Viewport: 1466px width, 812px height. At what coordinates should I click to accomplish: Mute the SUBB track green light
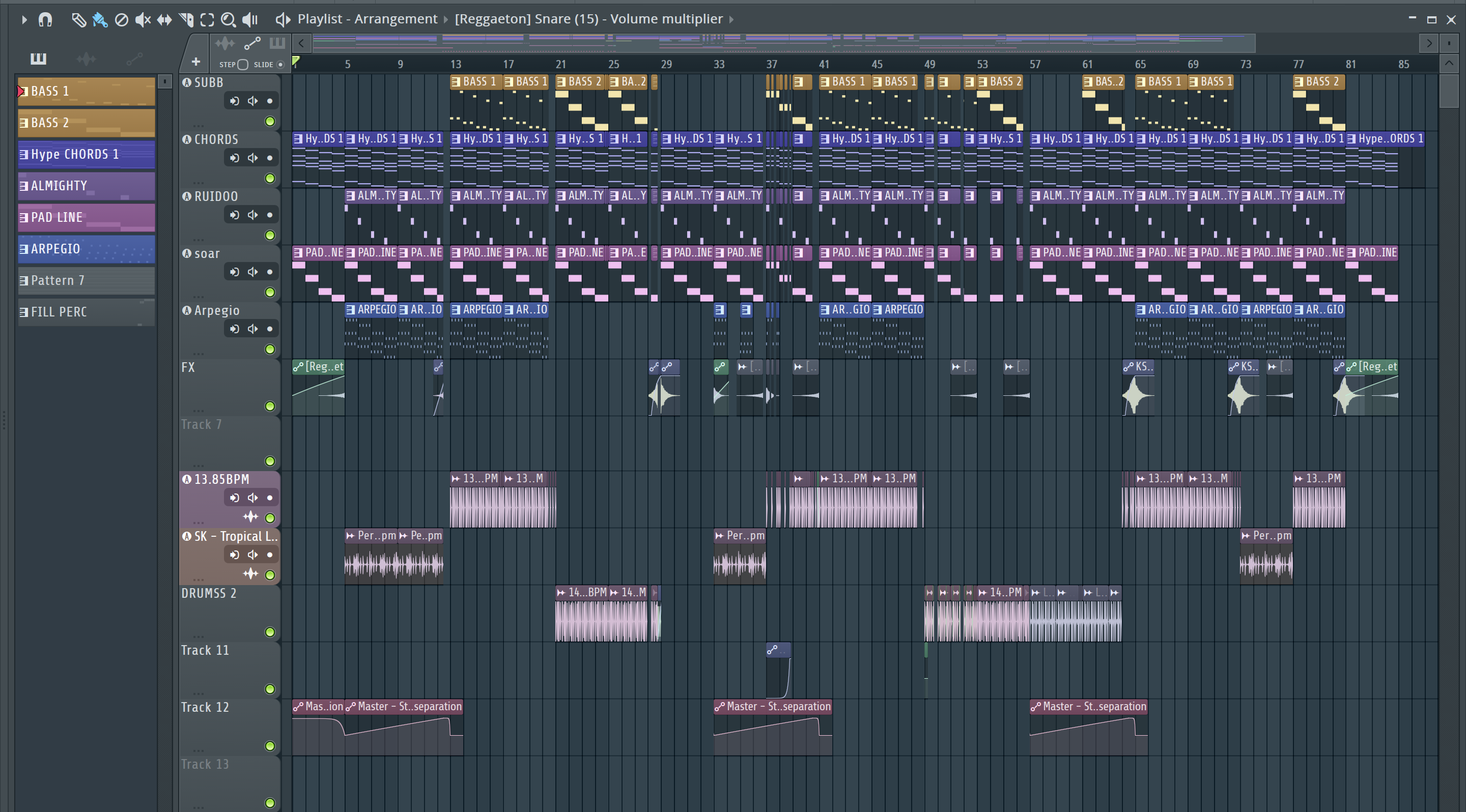[270, 121]
